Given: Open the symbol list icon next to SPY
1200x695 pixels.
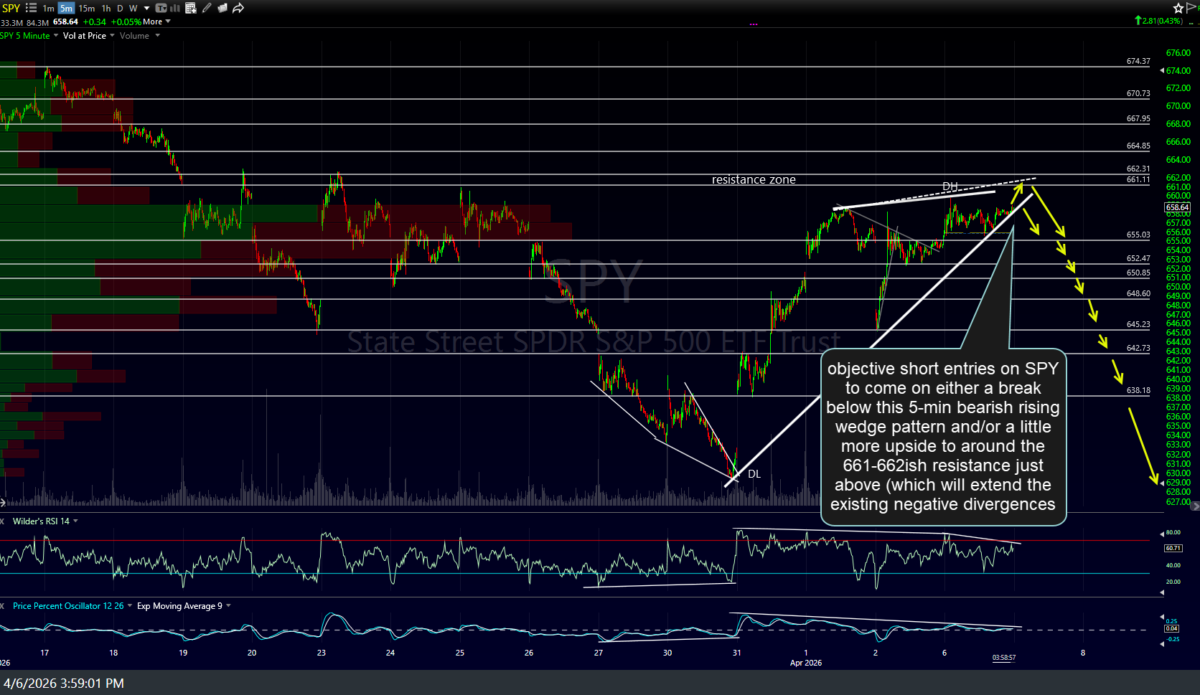Looking at the screenshot, I should (x=33, y=8).
